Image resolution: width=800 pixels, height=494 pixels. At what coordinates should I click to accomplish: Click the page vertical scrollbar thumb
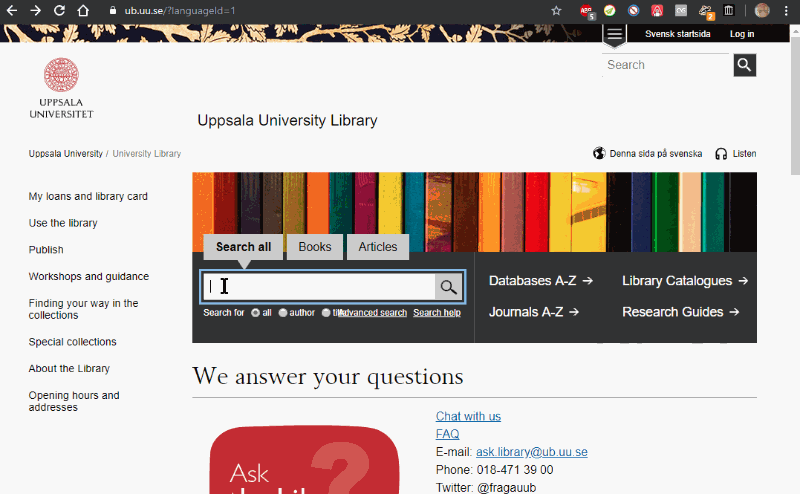[x=795, y=106]
